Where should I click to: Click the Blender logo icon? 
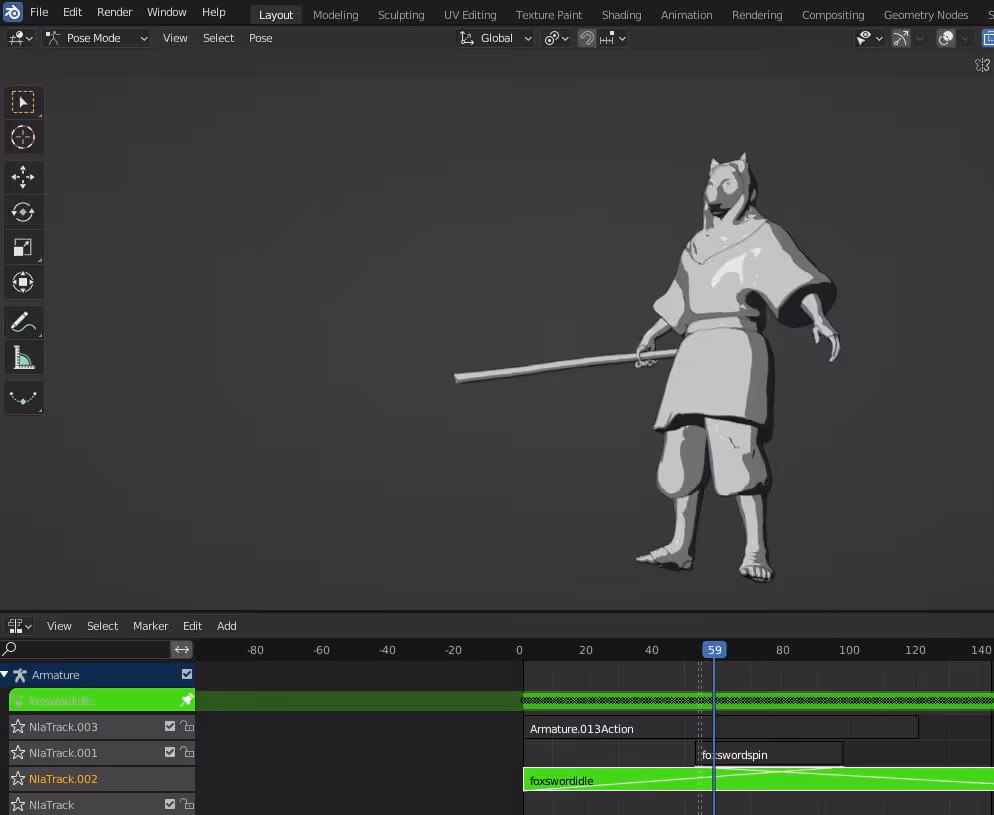click(13, 12)
